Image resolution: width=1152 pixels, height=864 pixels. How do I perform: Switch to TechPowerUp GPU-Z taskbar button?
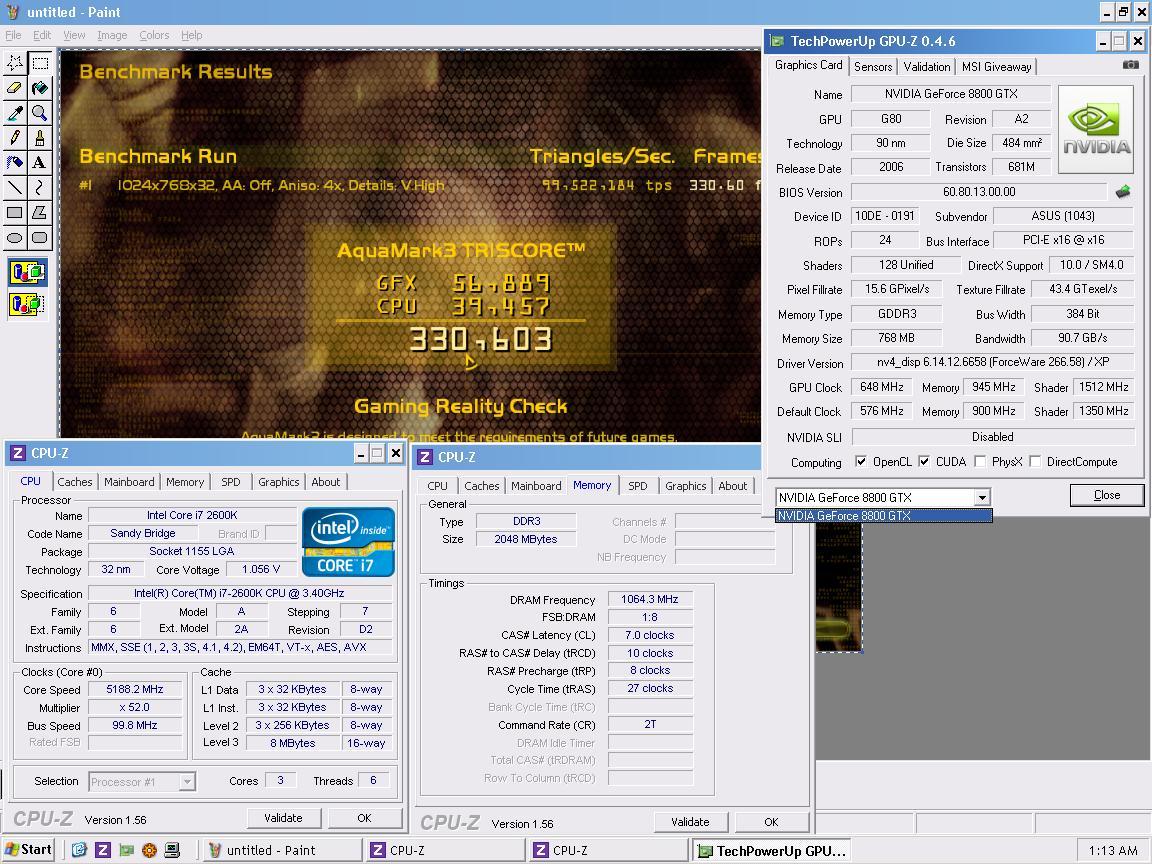[771, 850]
